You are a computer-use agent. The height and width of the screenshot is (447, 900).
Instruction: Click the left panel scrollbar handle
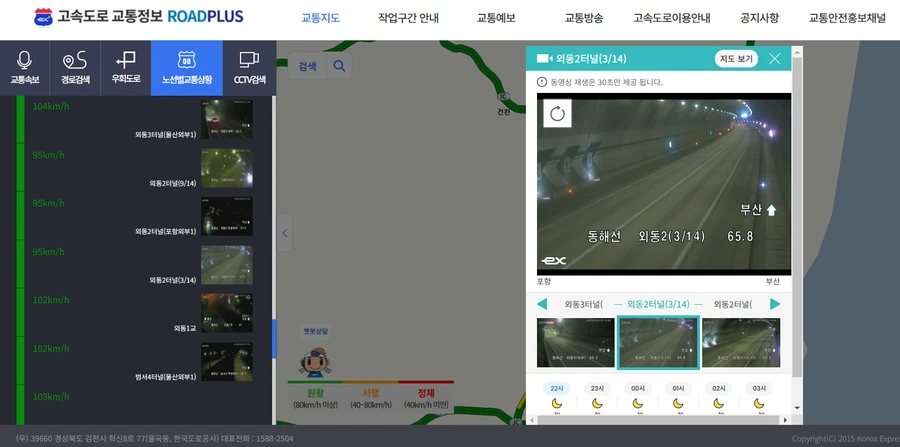(x=274, y=339)
